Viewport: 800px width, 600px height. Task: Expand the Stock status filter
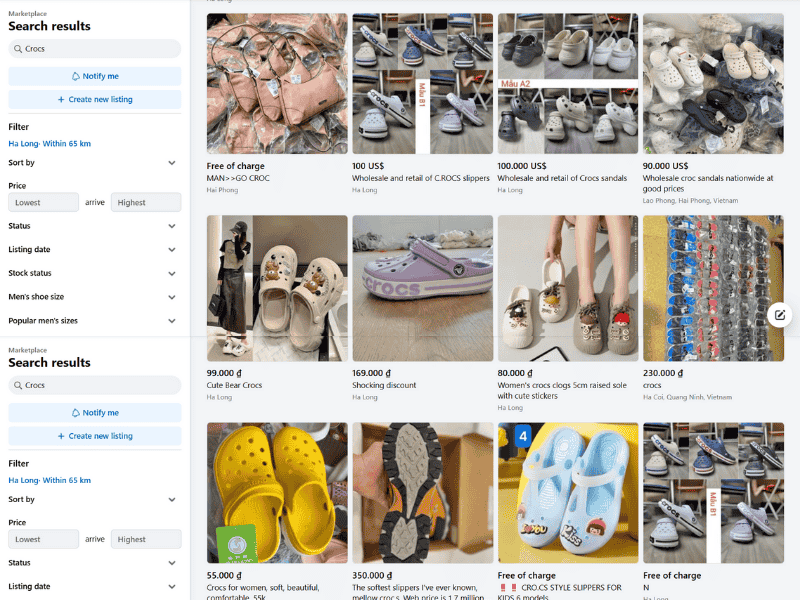(94, 273)
